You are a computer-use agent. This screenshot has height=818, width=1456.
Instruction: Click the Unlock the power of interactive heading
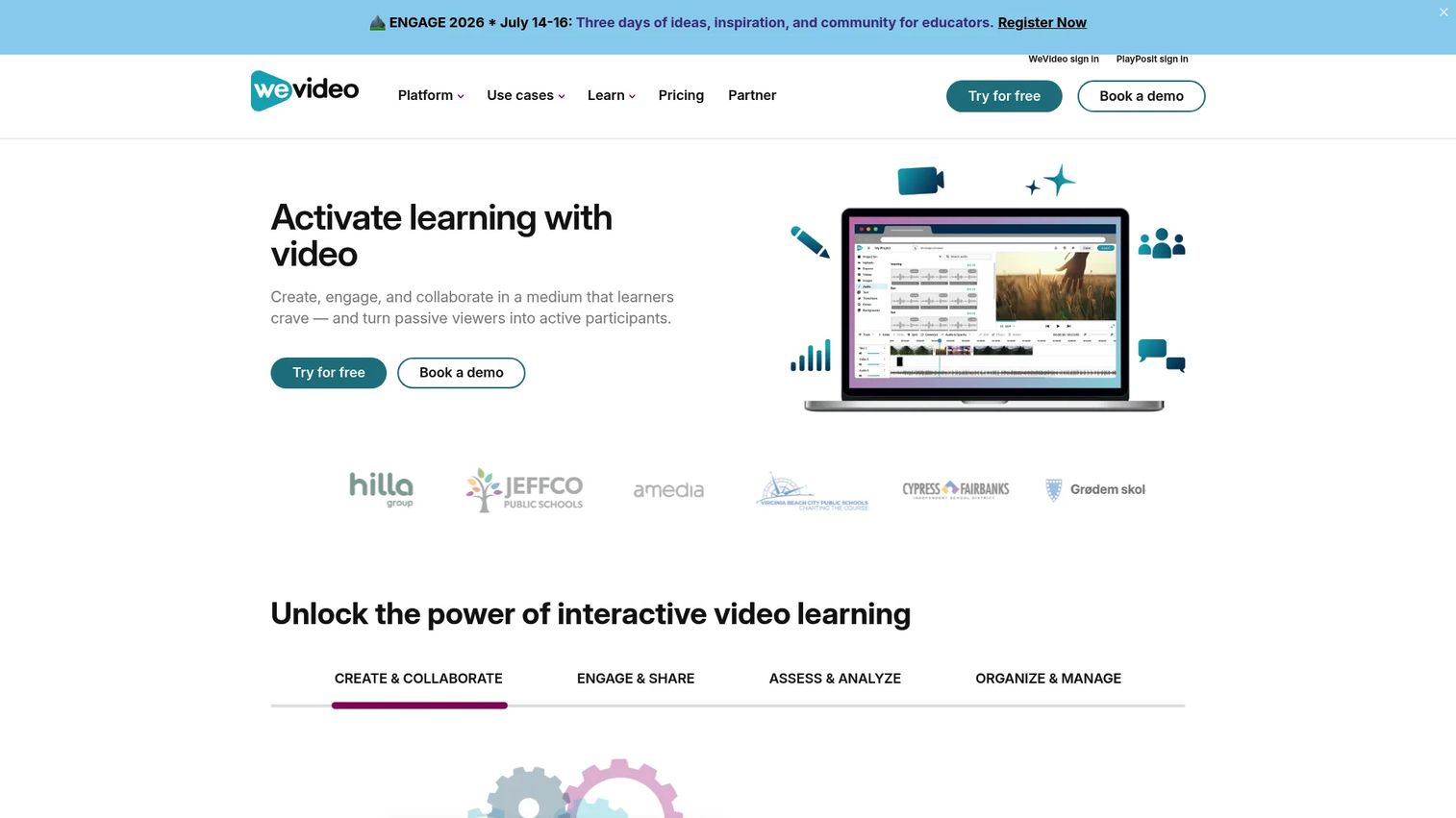coord(590,614)
